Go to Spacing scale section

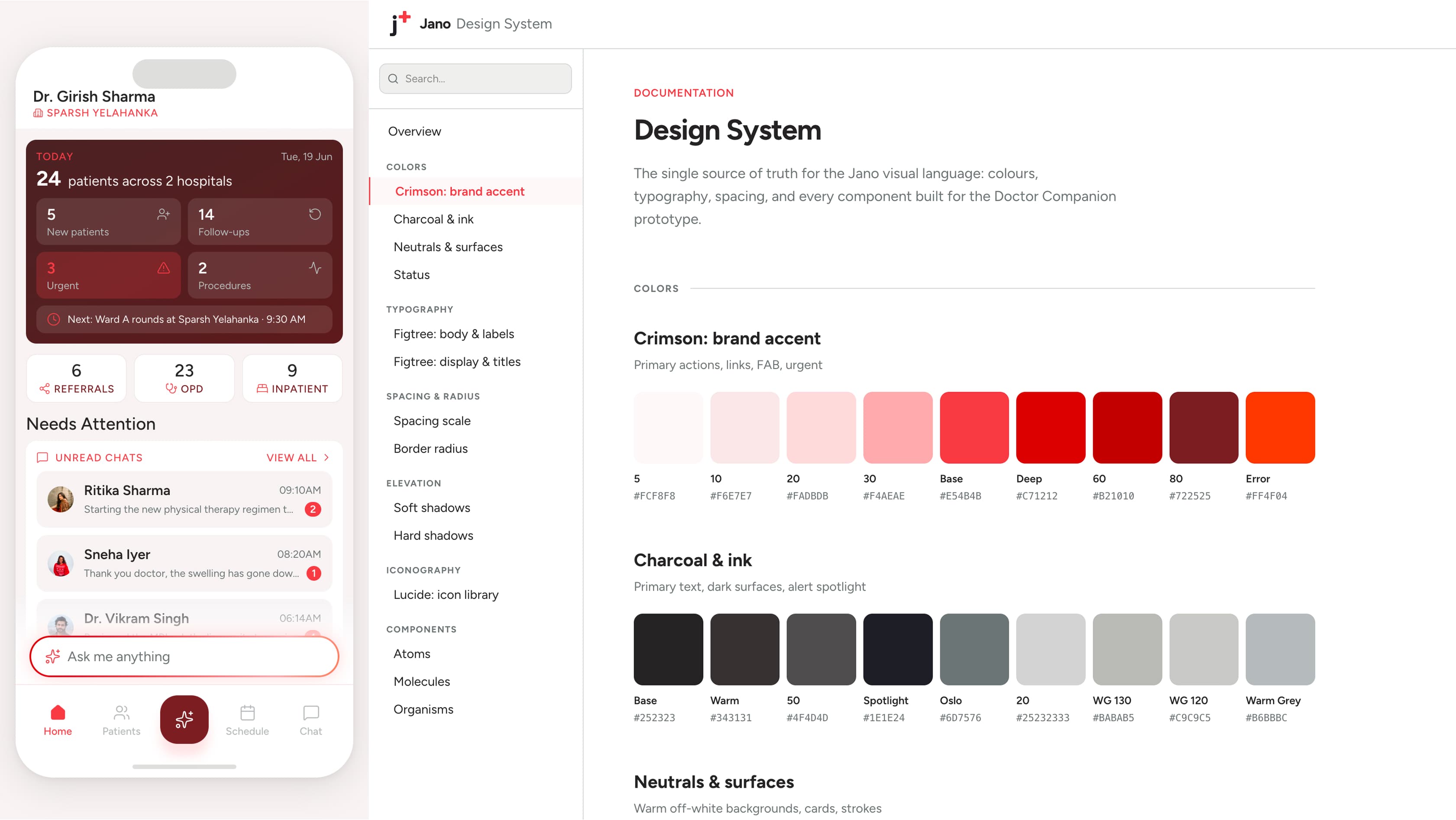pyautogui.click(x=432, y=421)
